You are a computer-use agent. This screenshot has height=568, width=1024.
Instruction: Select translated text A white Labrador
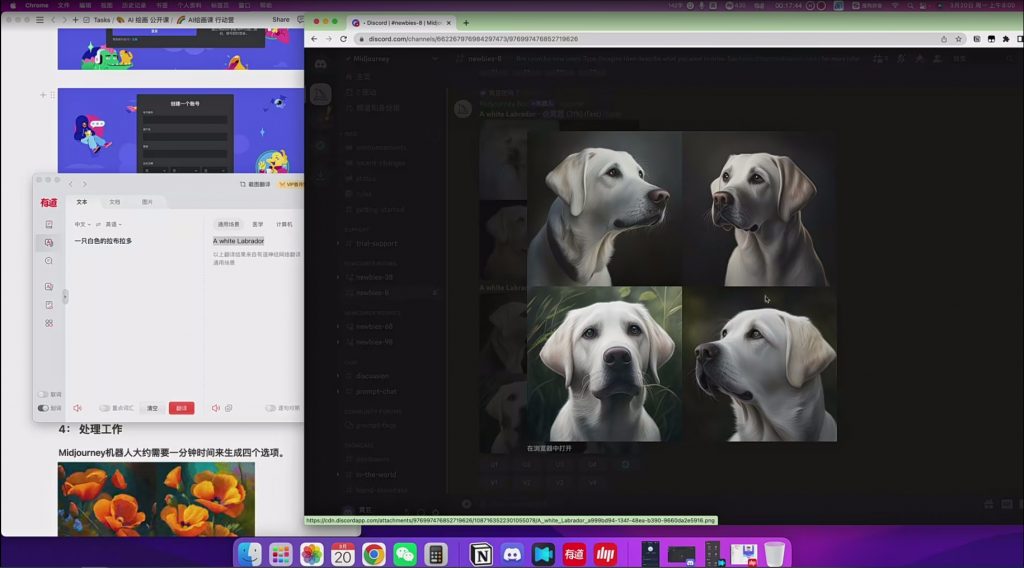point(238,241)
